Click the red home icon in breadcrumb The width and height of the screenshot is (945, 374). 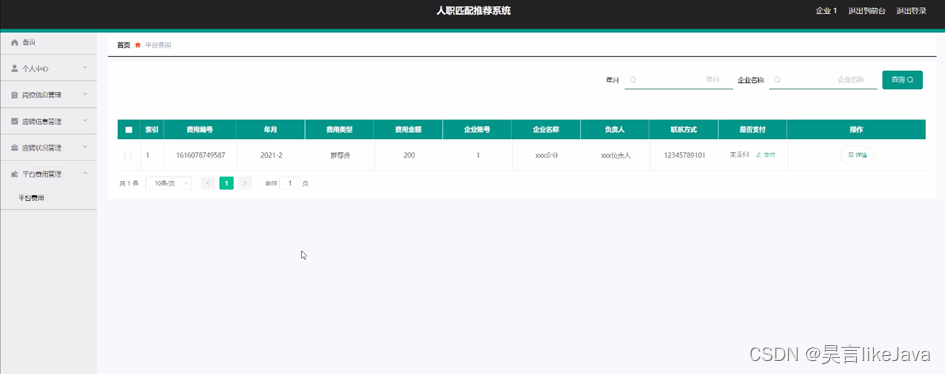(138, 45)
